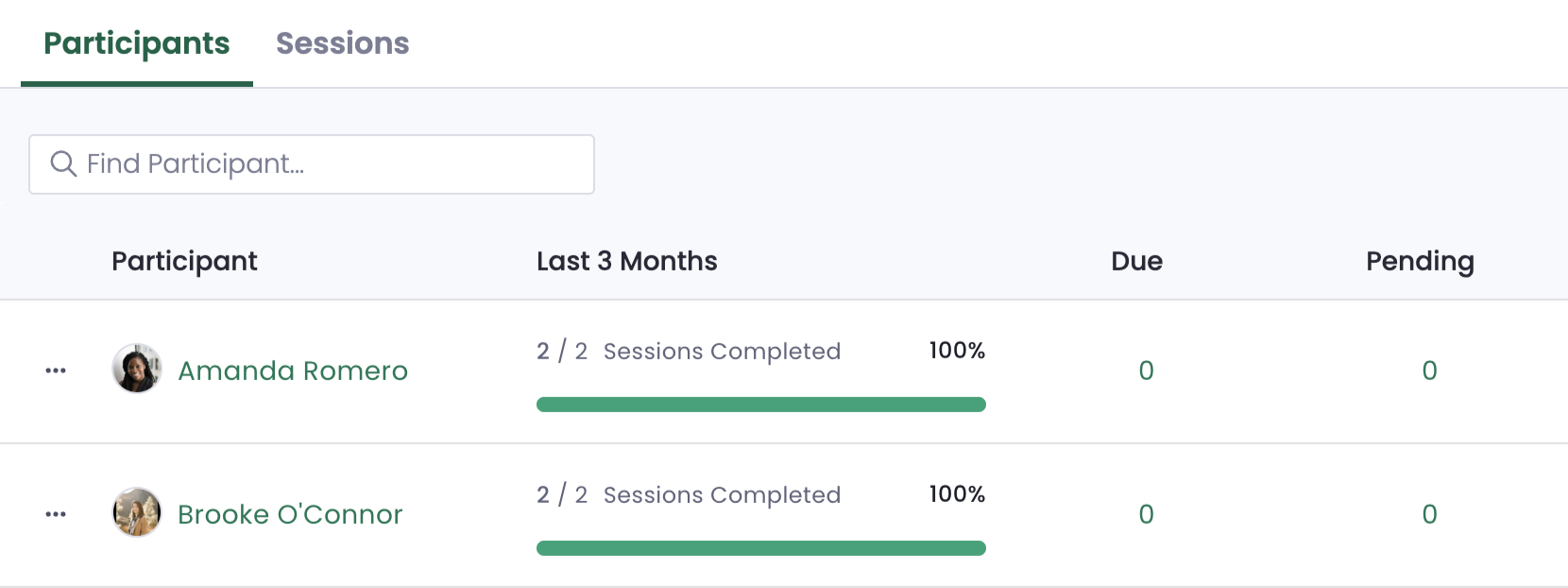Sort by the Due column header
Viewport: 1568px width, 588px height.
pyautogui.click(x=1137, y=261)
